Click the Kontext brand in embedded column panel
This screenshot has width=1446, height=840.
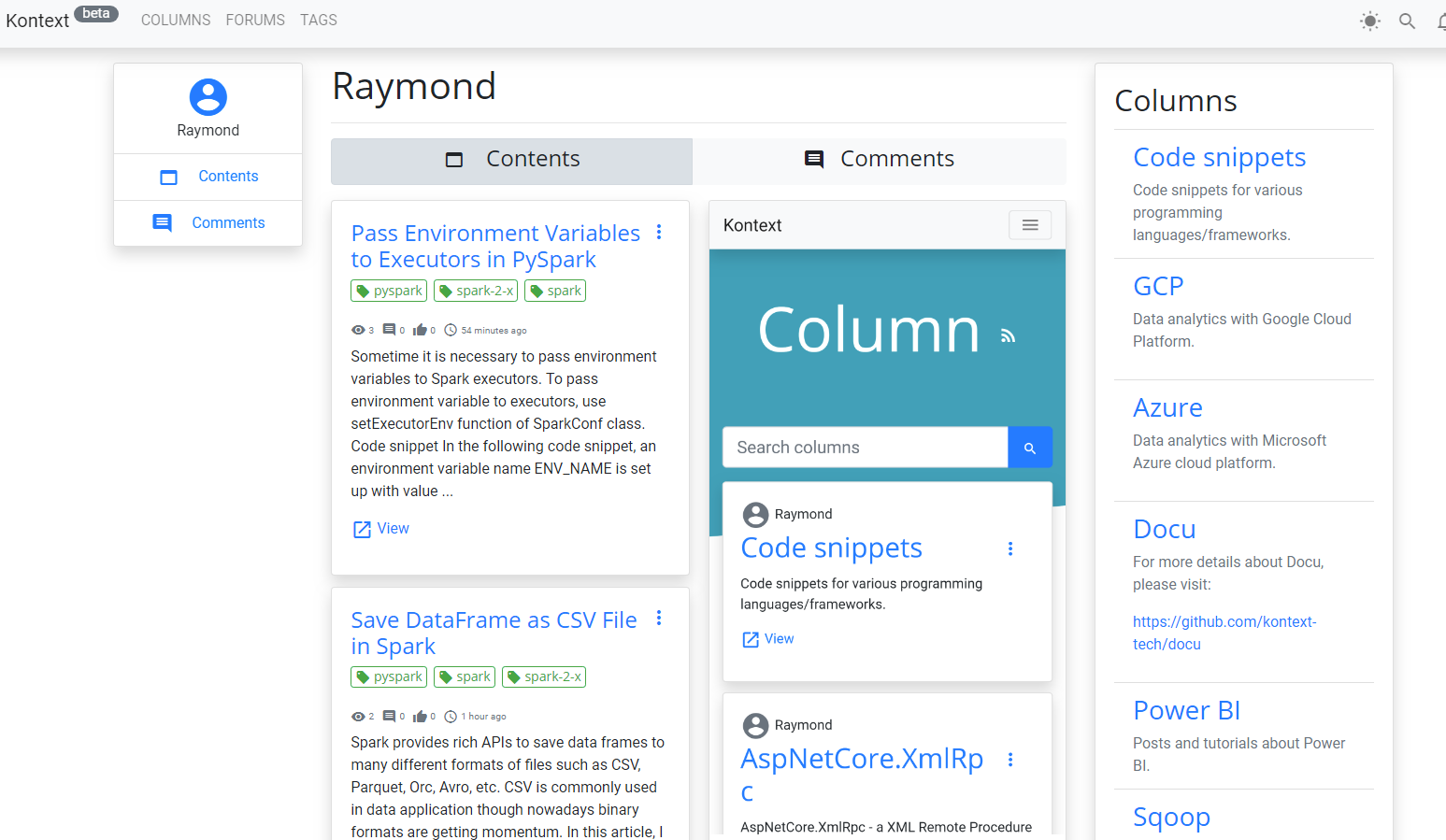(x=752, y=225)
